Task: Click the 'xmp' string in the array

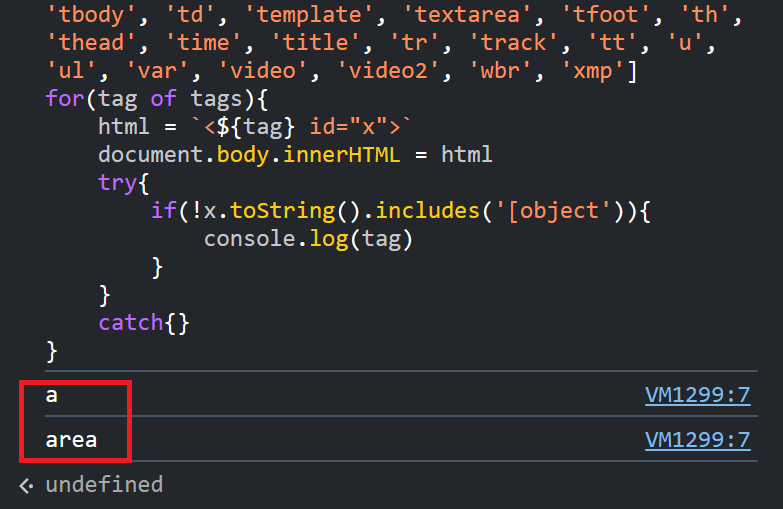Action: coord(593,71)
